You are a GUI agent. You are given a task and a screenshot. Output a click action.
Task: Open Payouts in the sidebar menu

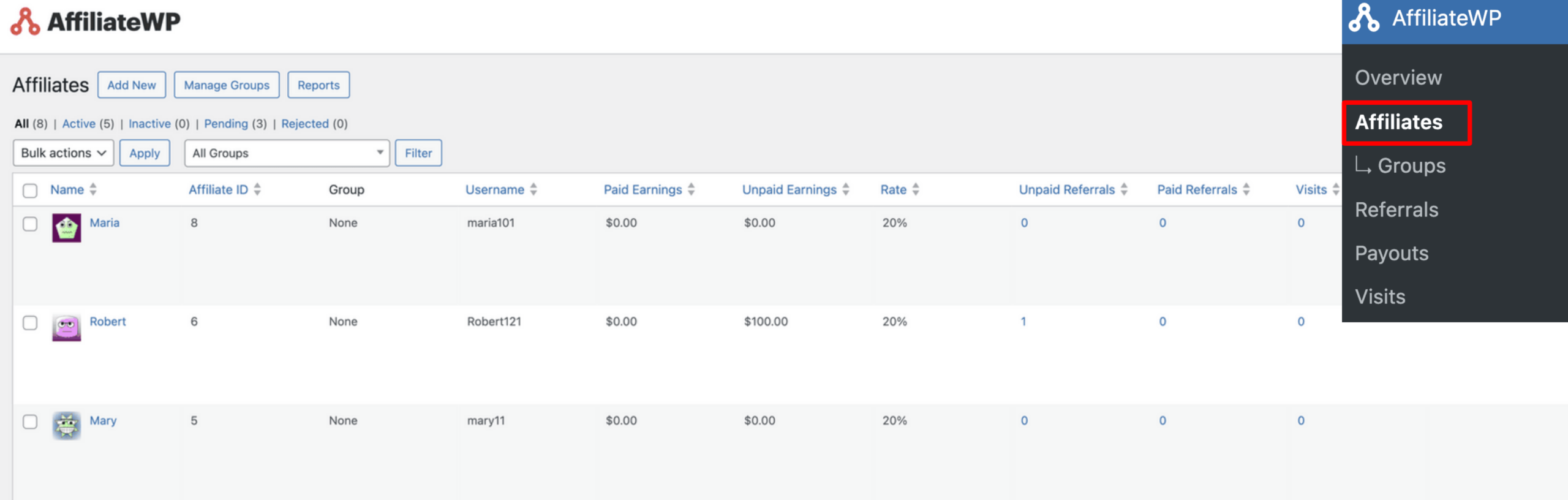coord(1392,253)
